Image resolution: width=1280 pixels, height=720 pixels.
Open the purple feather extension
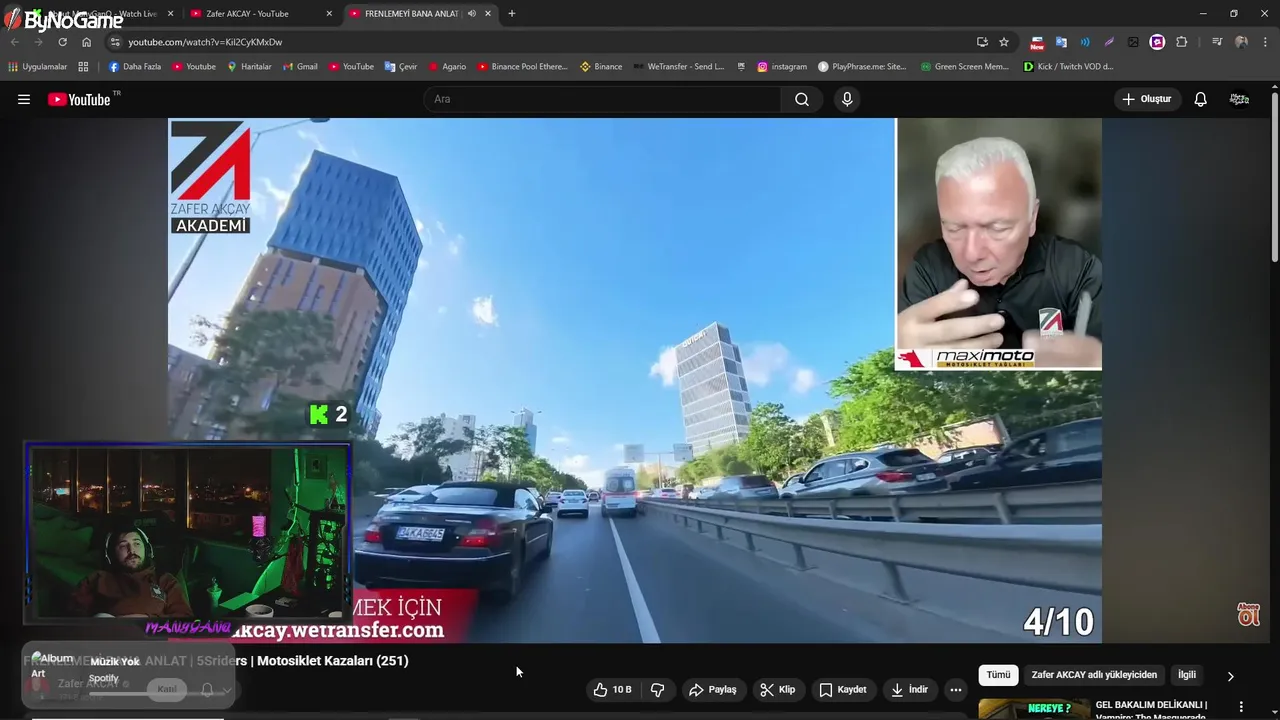(x=1109, y=42)
